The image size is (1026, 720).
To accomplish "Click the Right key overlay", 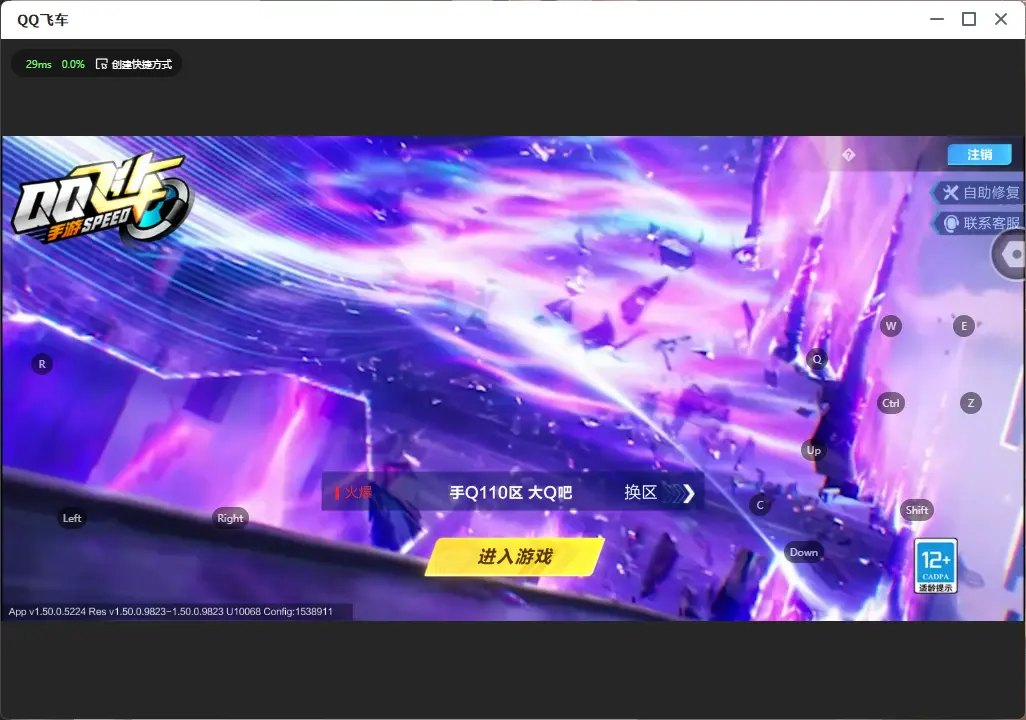I will (x=230, y=518).
